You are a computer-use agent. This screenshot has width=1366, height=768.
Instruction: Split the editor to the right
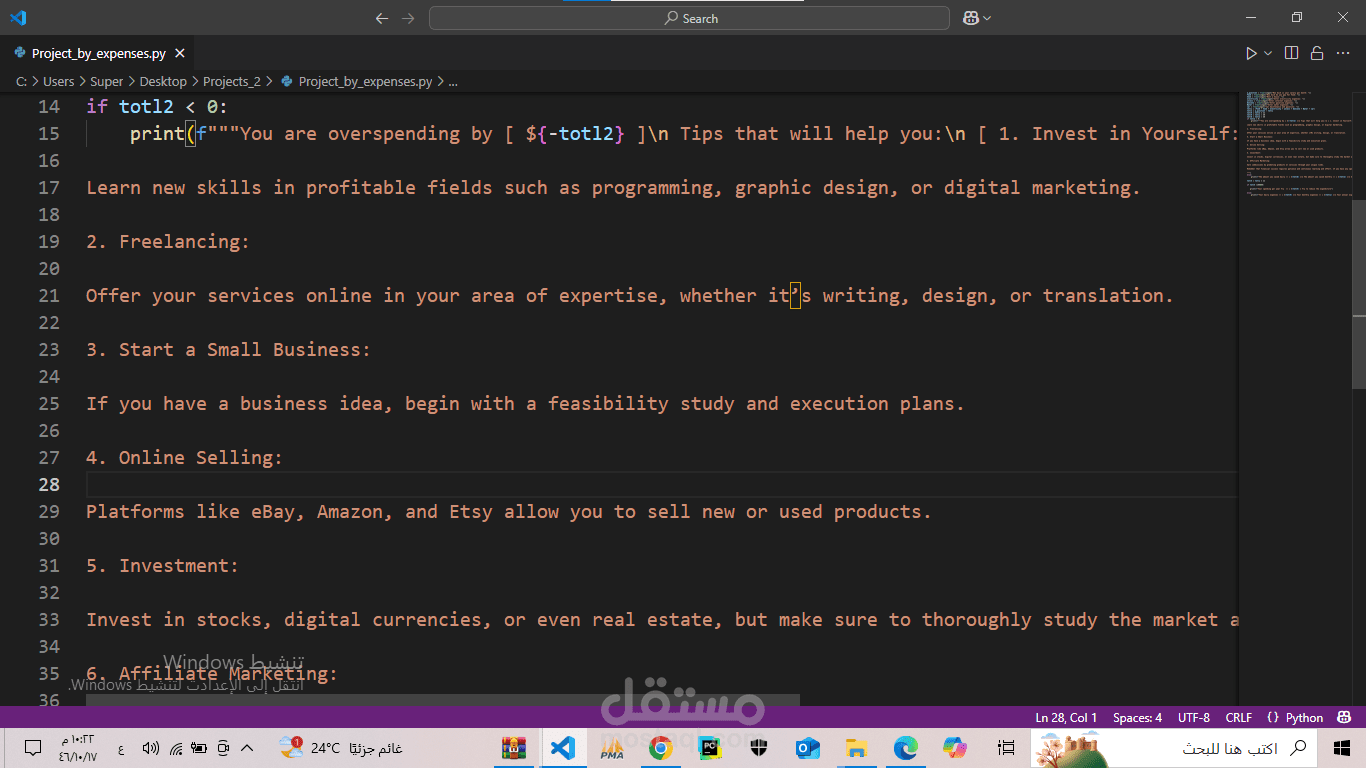[1291, 53]
